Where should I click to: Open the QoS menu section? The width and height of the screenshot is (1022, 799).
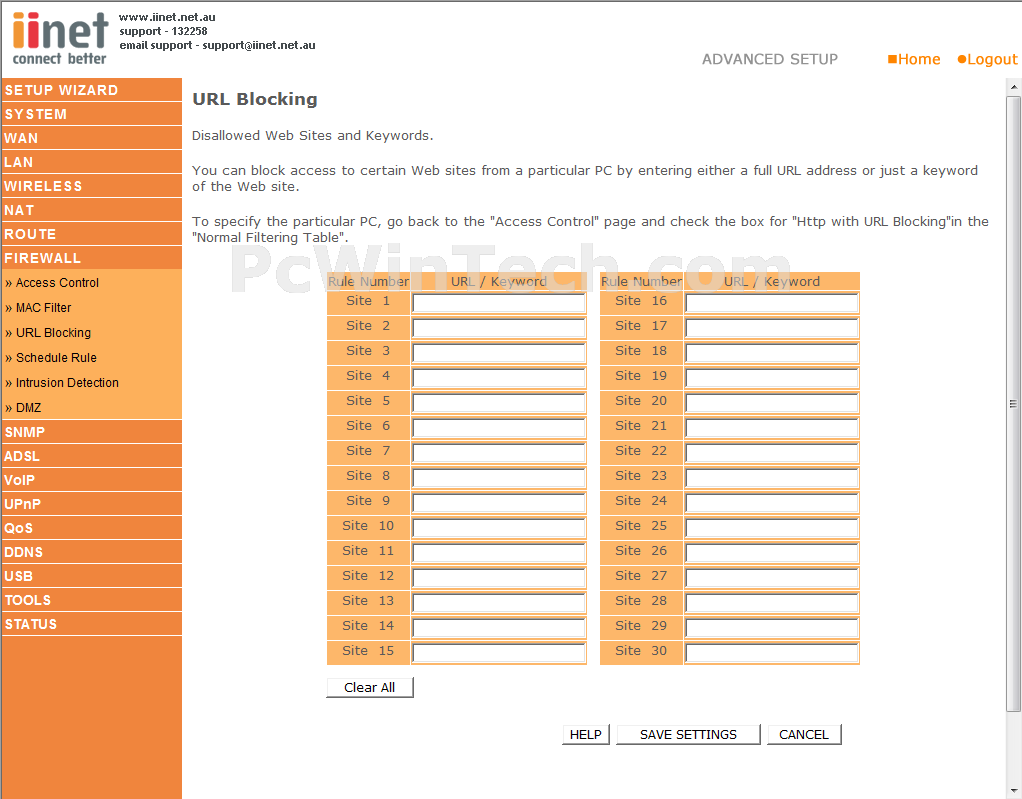pos(91,528)
